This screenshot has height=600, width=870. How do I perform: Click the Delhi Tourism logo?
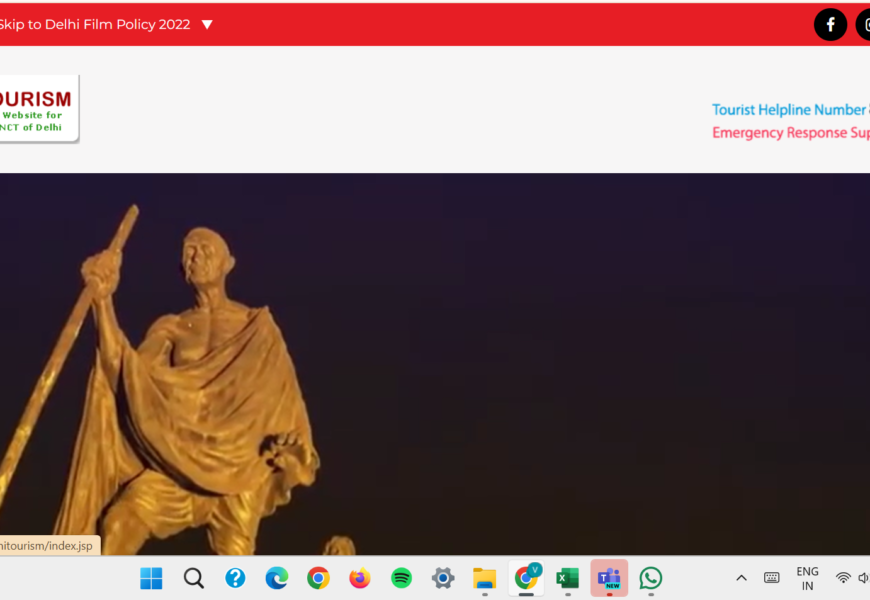click(39, 109)
